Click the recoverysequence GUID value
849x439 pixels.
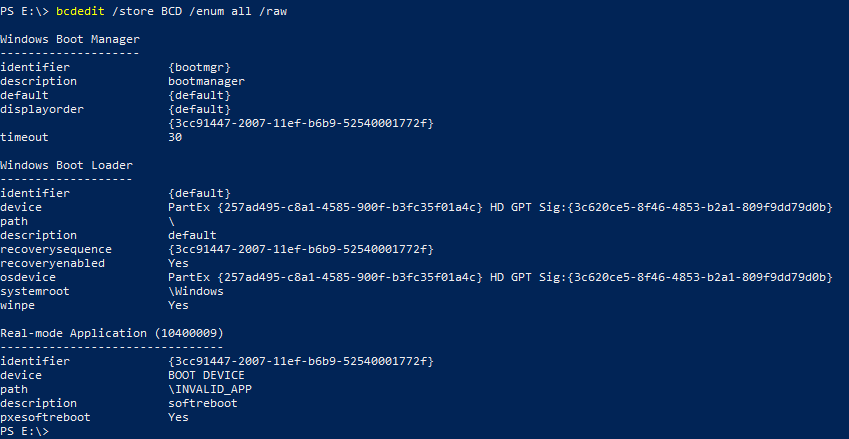tap(300, 249)
